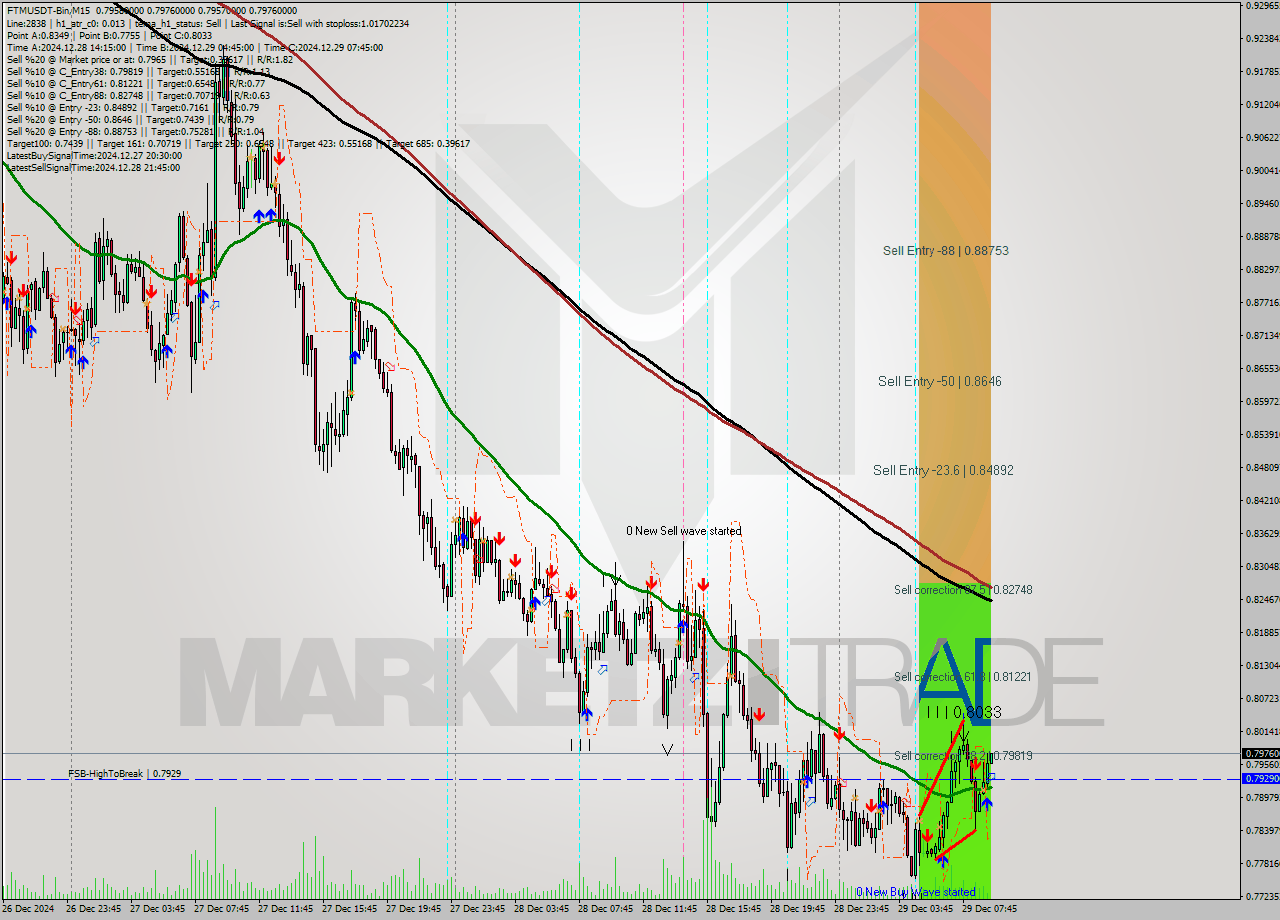Click the LatestBuySignalTime text line
Viewport: 1280px width, 920px height.
pyautogui.click(x=94, y=155)
